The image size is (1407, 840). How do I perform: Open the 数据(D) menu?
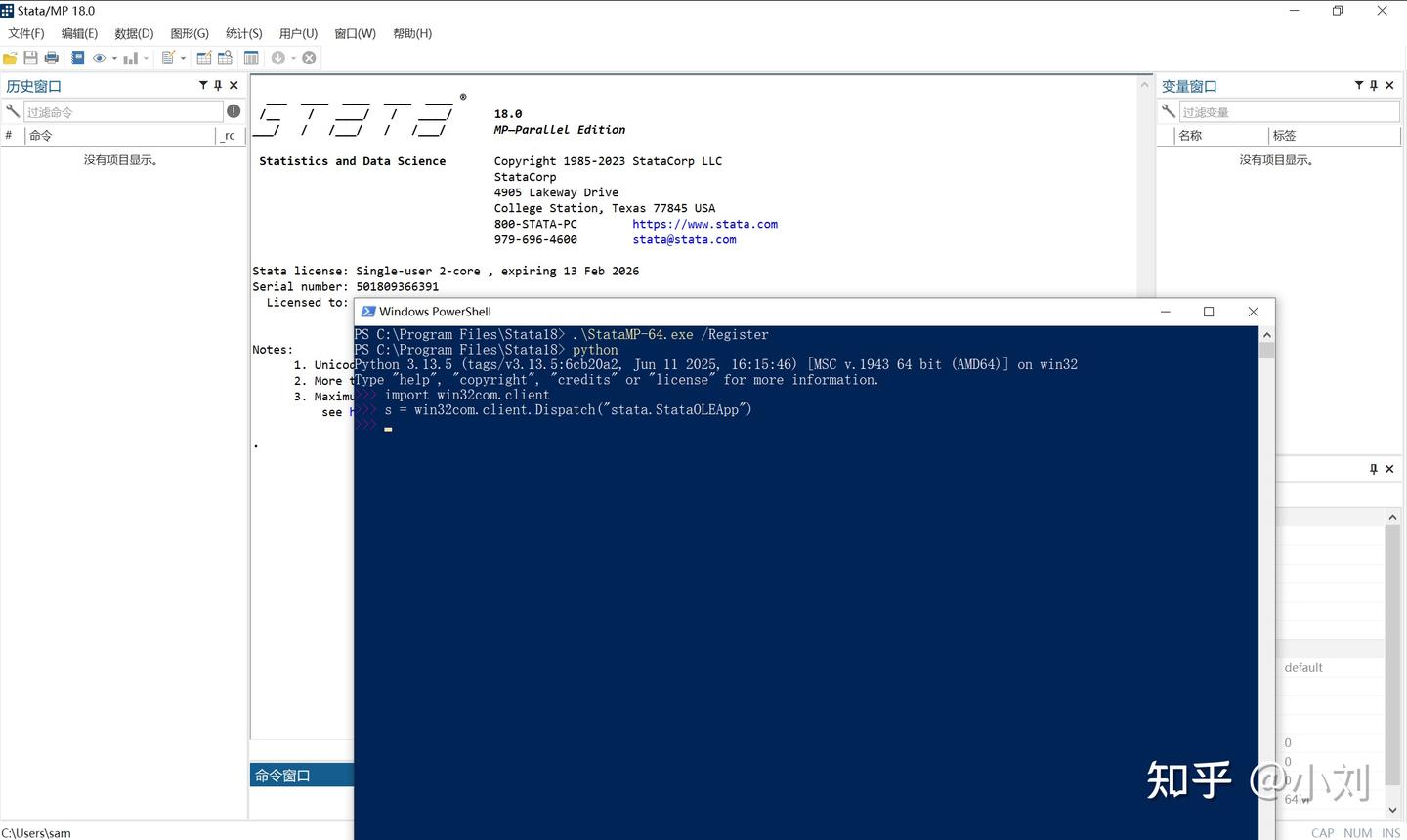point(134,34)
